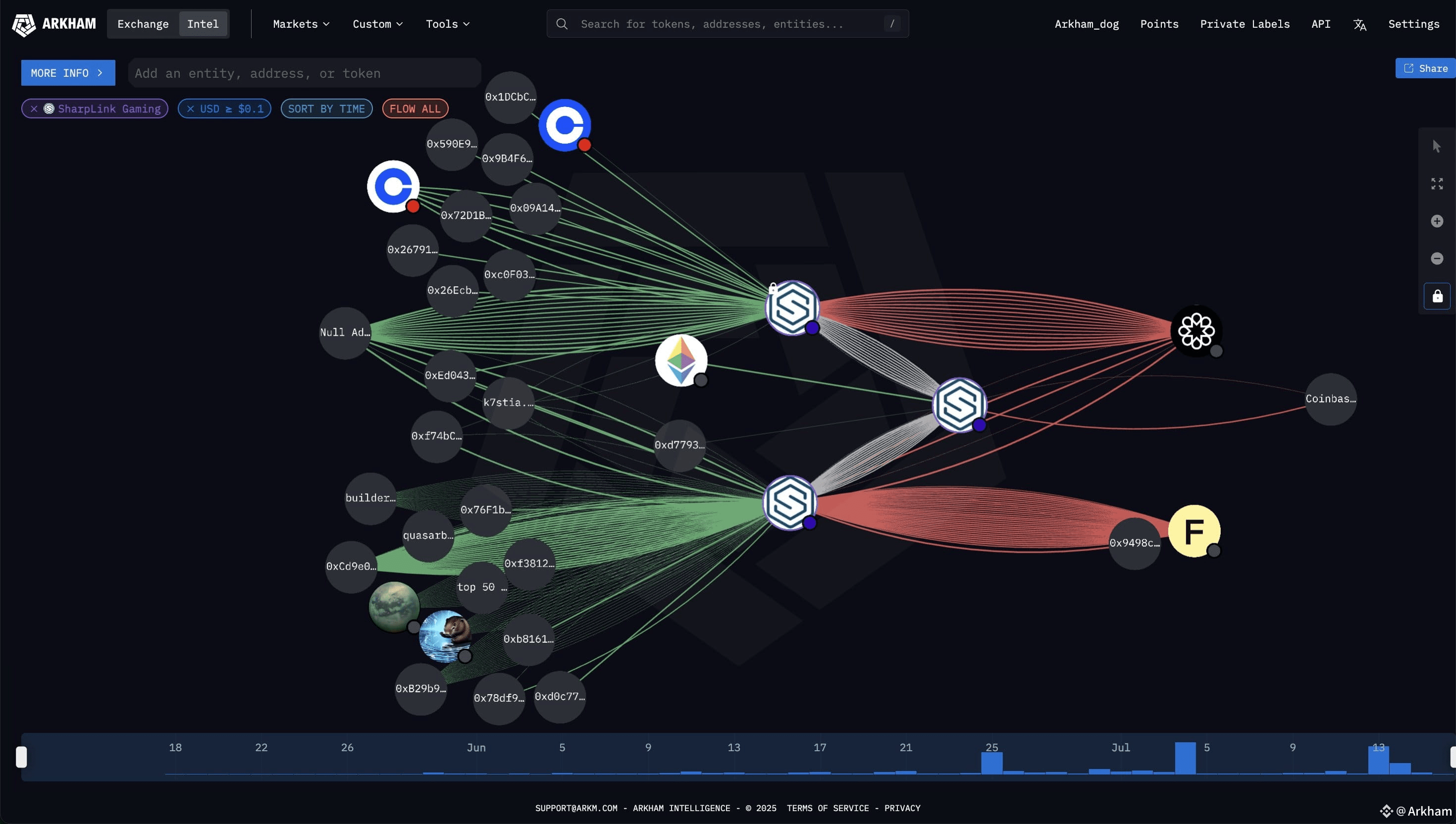Open the Markets dropdown menu
This screenshot has width=1456, height=824.
301,24
